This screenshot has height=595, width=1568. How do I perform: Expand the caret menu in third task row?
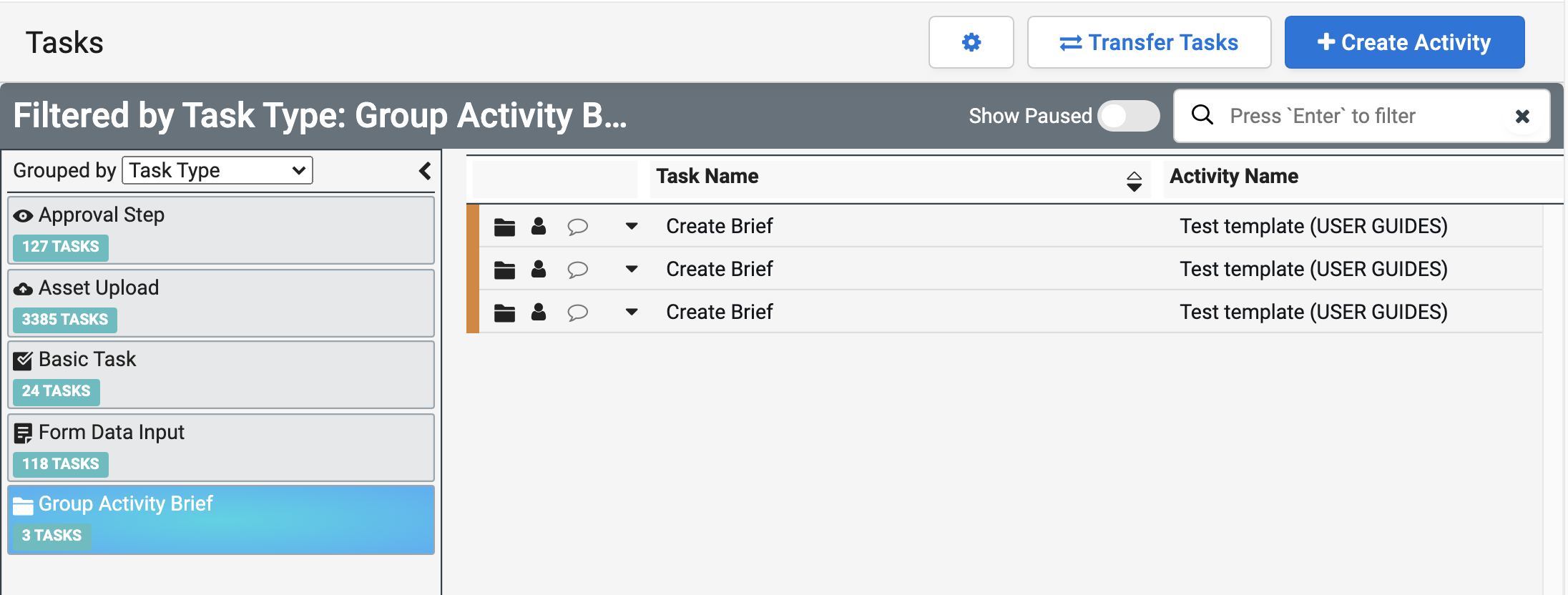point(631,313)
